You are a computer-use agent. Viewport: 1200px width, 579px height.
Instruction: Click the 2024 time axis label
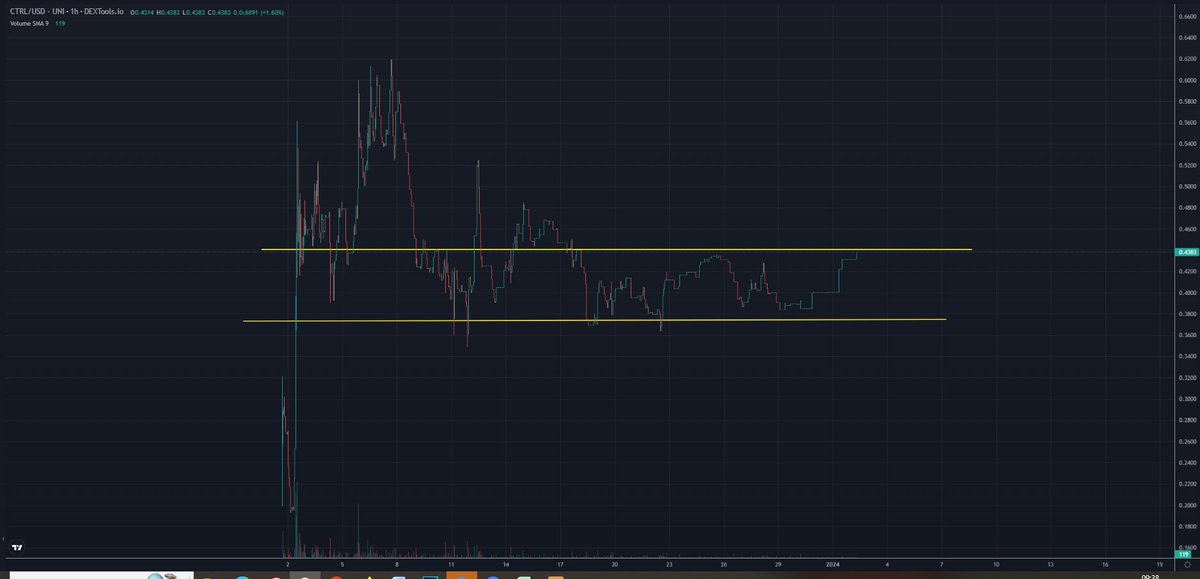pyautogui.click(x=832, y=565)
